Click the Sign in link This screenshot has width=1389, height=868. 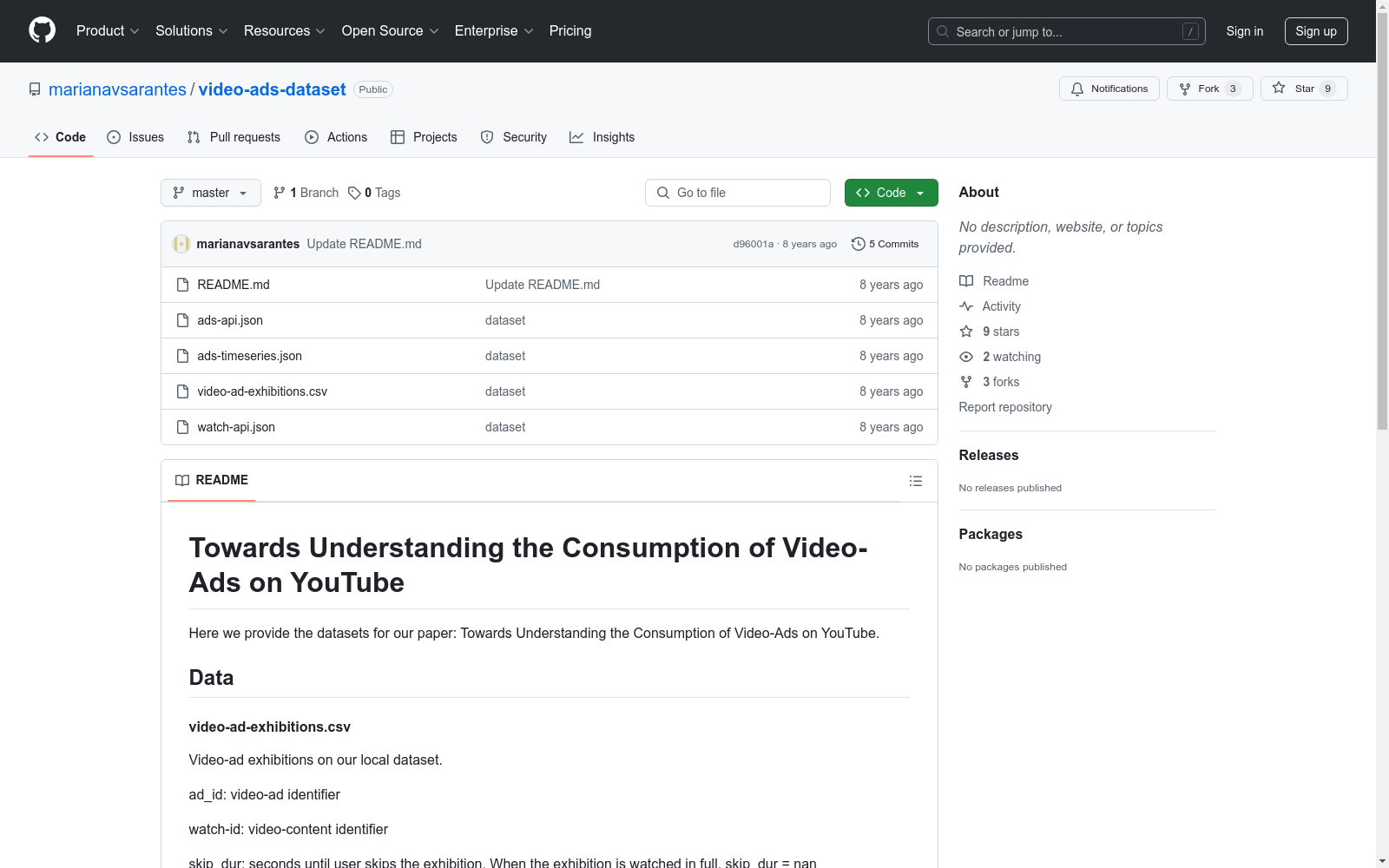click(1244, 31)
